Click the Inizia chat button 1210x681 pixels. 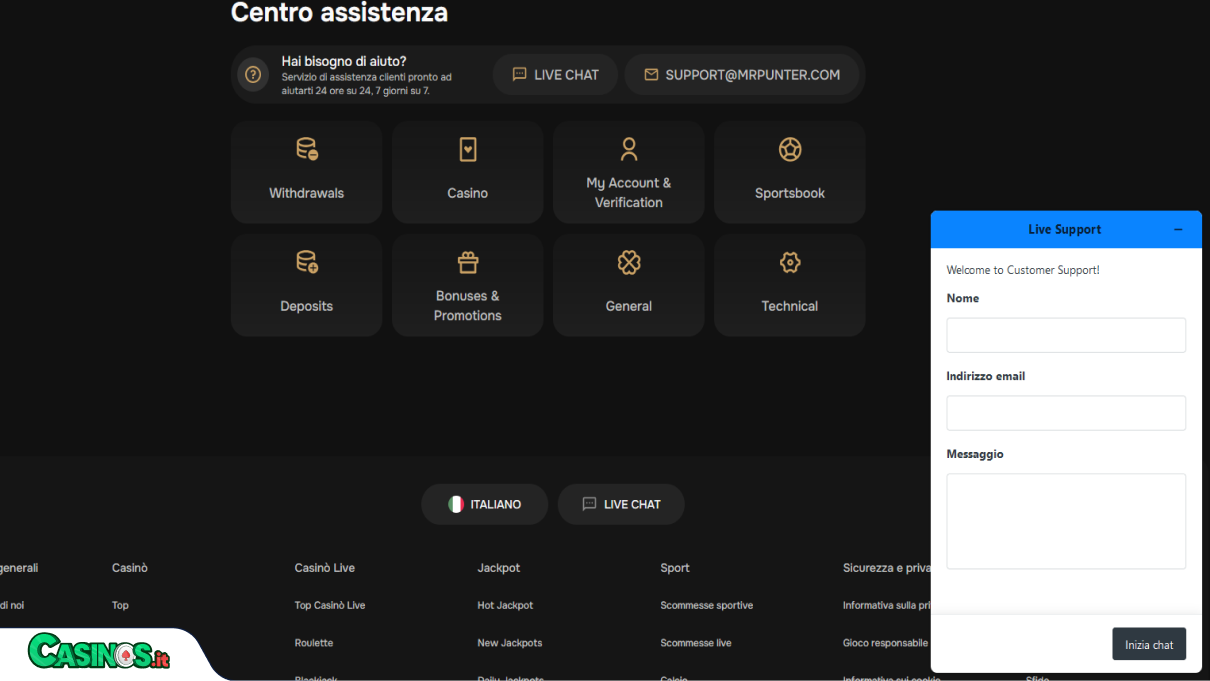(1149, 644)
